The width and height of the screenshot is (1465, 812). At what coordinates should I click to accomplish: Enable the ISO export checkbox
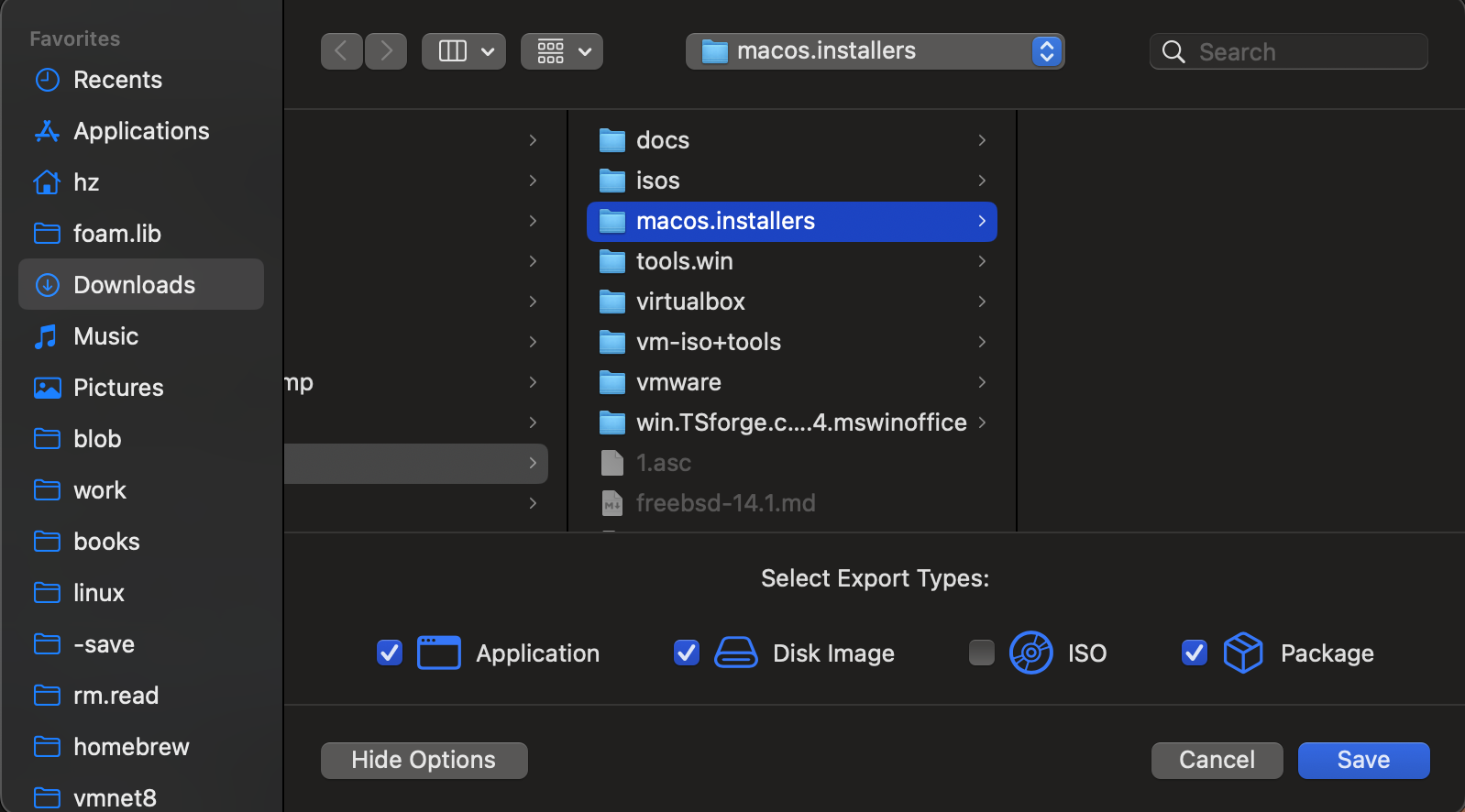(x=981, y=653)
